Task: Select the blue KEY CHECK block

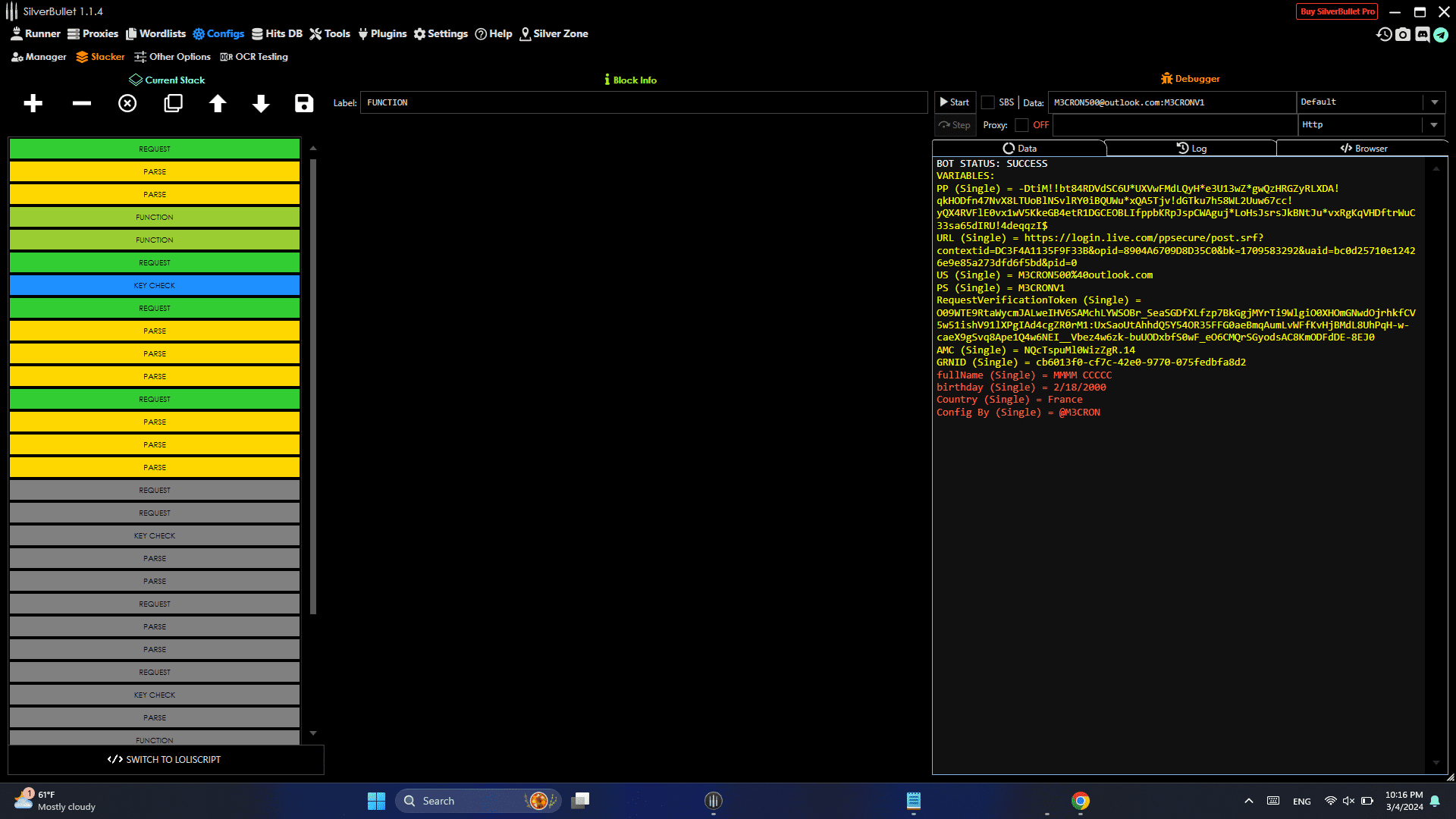Action: coord(155,286)
